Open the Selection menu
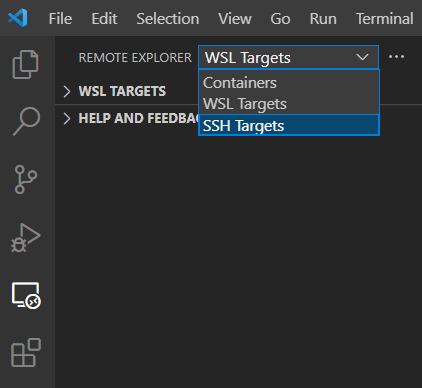The image size is (422, 388). tap(168, 18)
